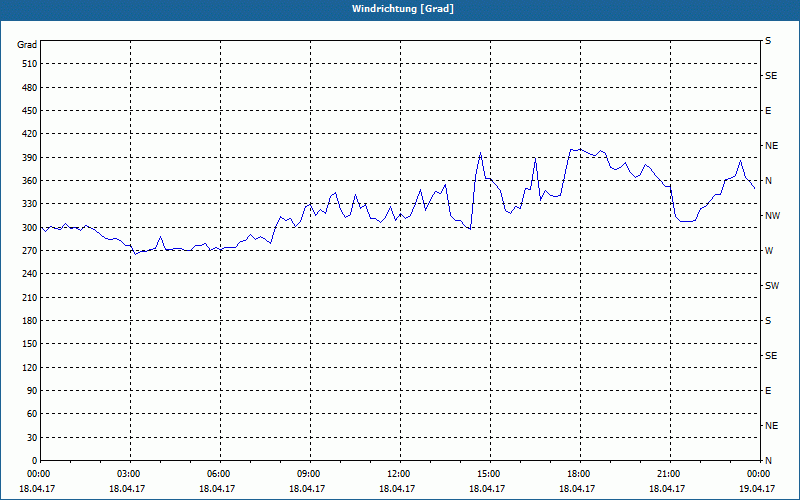
Task: Click the "270" y-axis value
Action: click(30, 251)
